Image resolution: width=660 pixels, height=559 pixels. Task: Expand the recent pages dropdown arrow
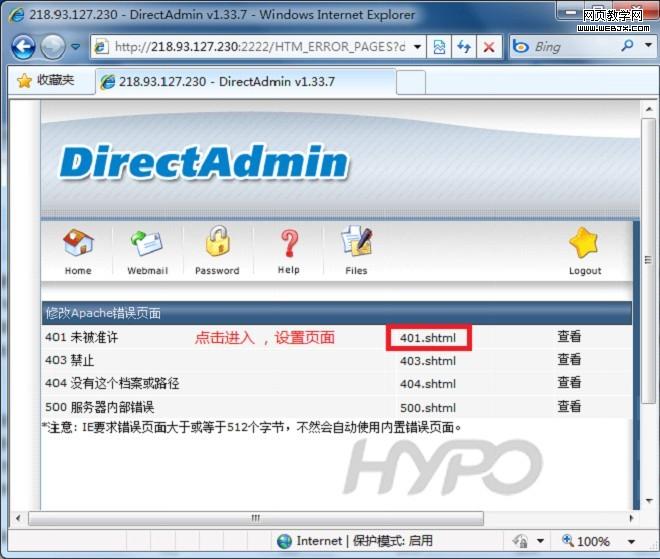[x=75, y=47]
